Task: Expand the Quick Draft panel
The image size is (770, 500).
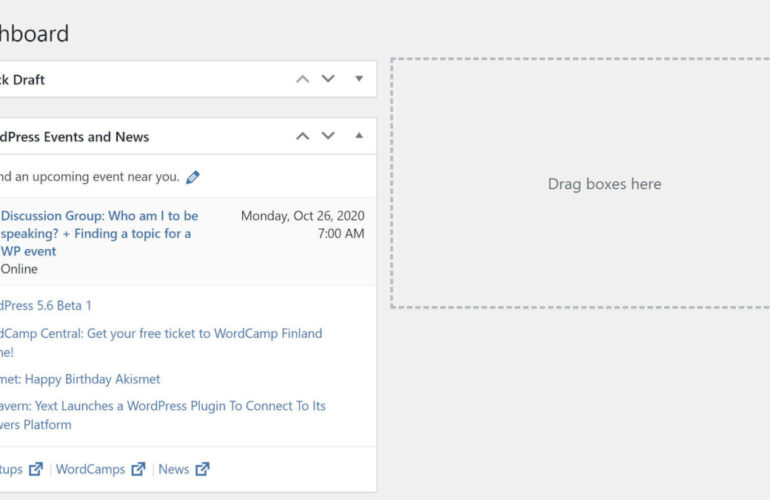Action: tap(359, 79)
